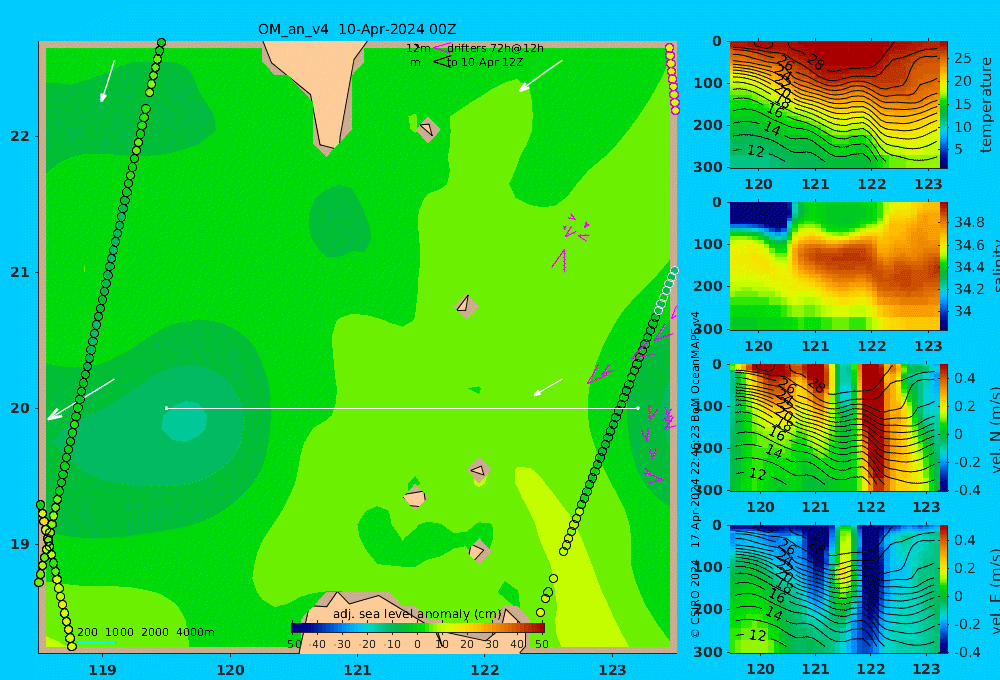Click the '28' isotherm label in temperature panel
The width and height of the screenshot is (1000, 680).
[x=816, y=62]
